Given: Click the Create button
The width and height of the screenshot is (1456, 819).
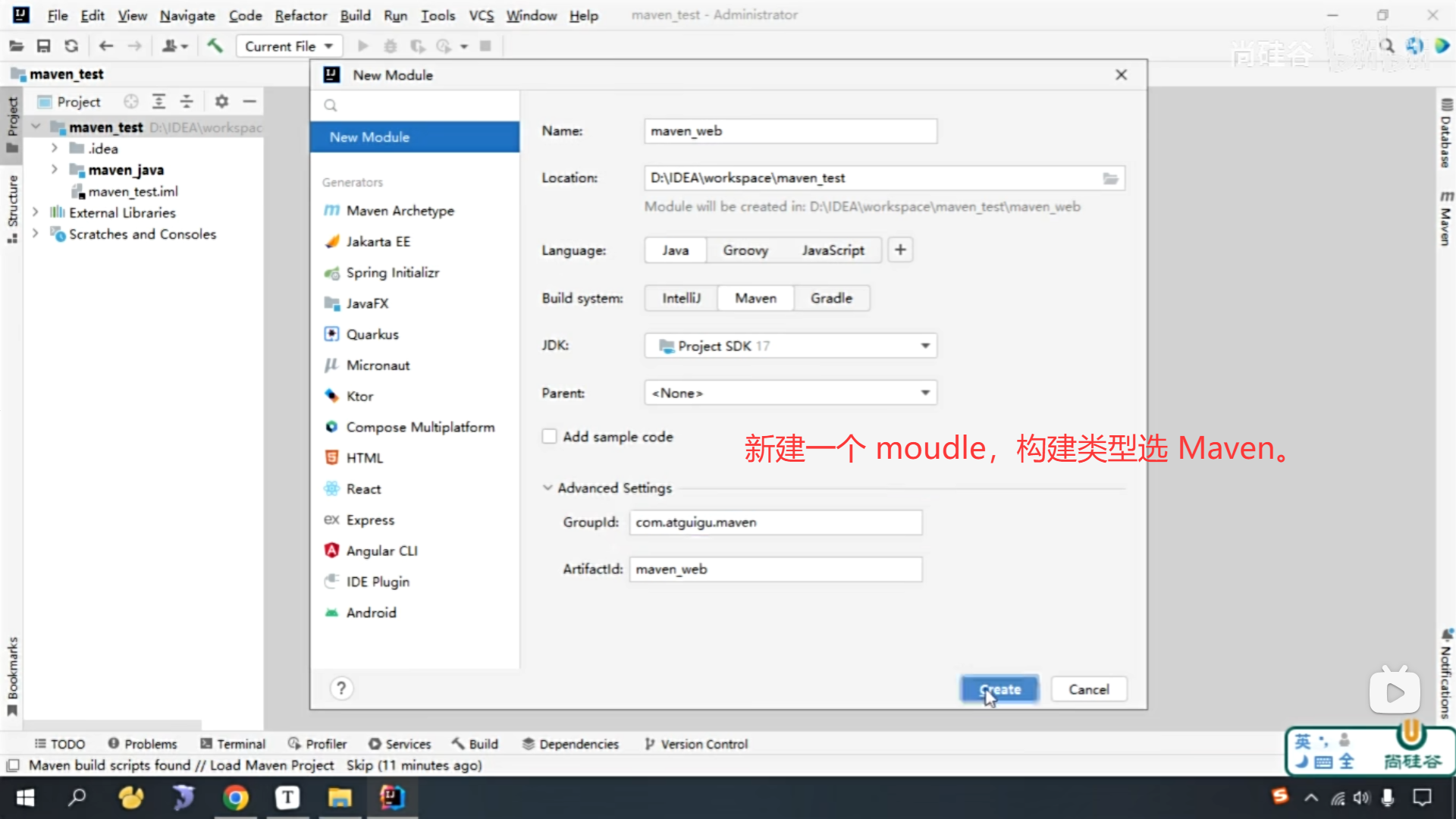Looking at the screenshot, I should click(x=999, y=689).
